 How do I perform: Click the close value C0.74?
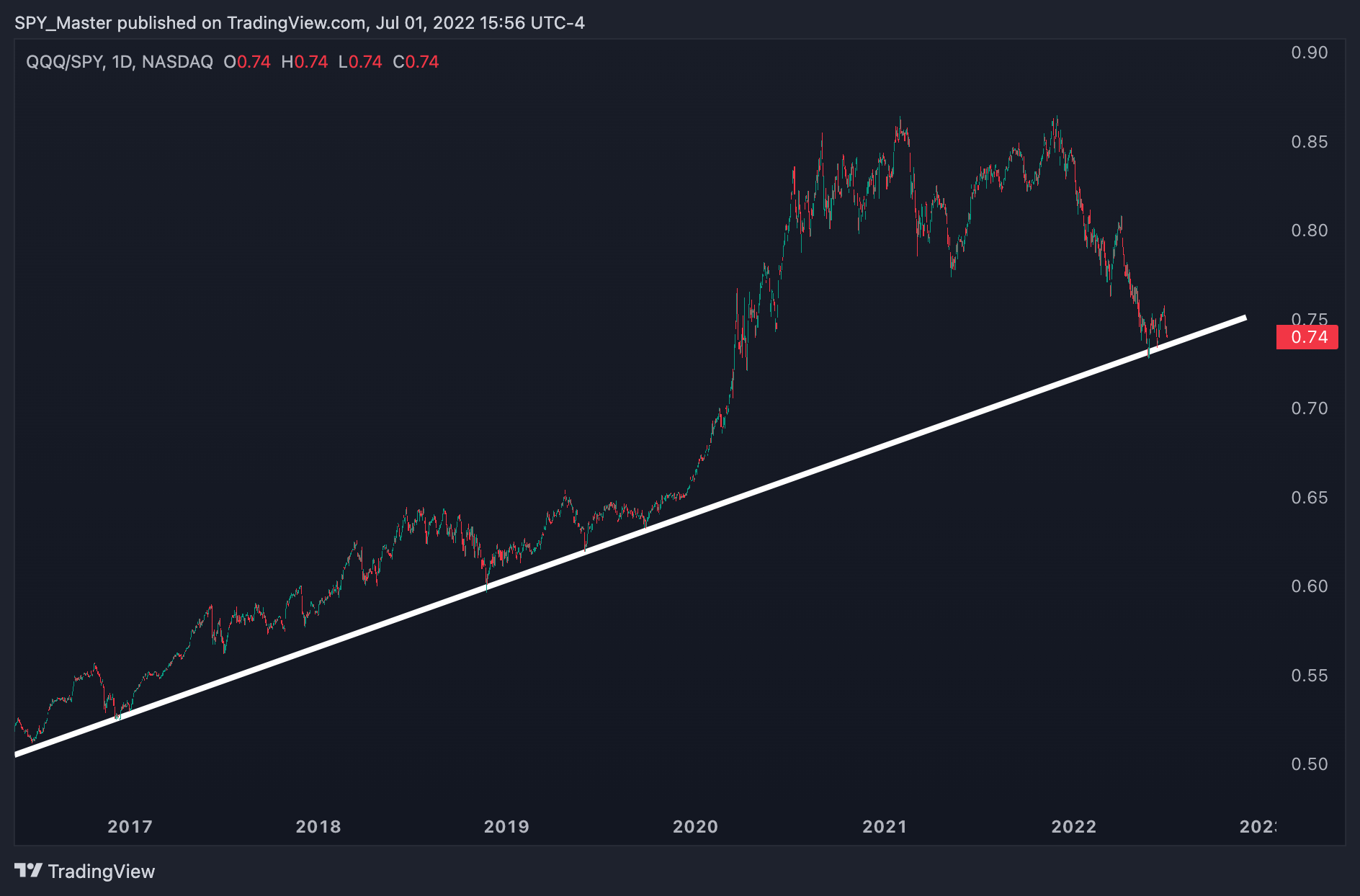[416, 62]
